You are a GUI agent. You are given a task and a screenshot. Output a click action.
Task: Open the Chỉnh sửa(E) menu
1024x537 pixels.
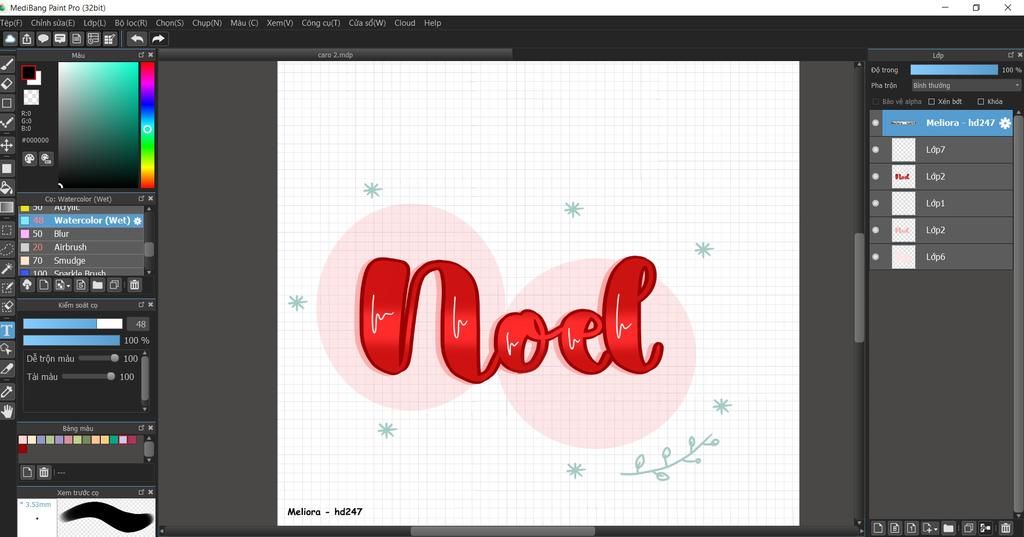coord(53,23)
